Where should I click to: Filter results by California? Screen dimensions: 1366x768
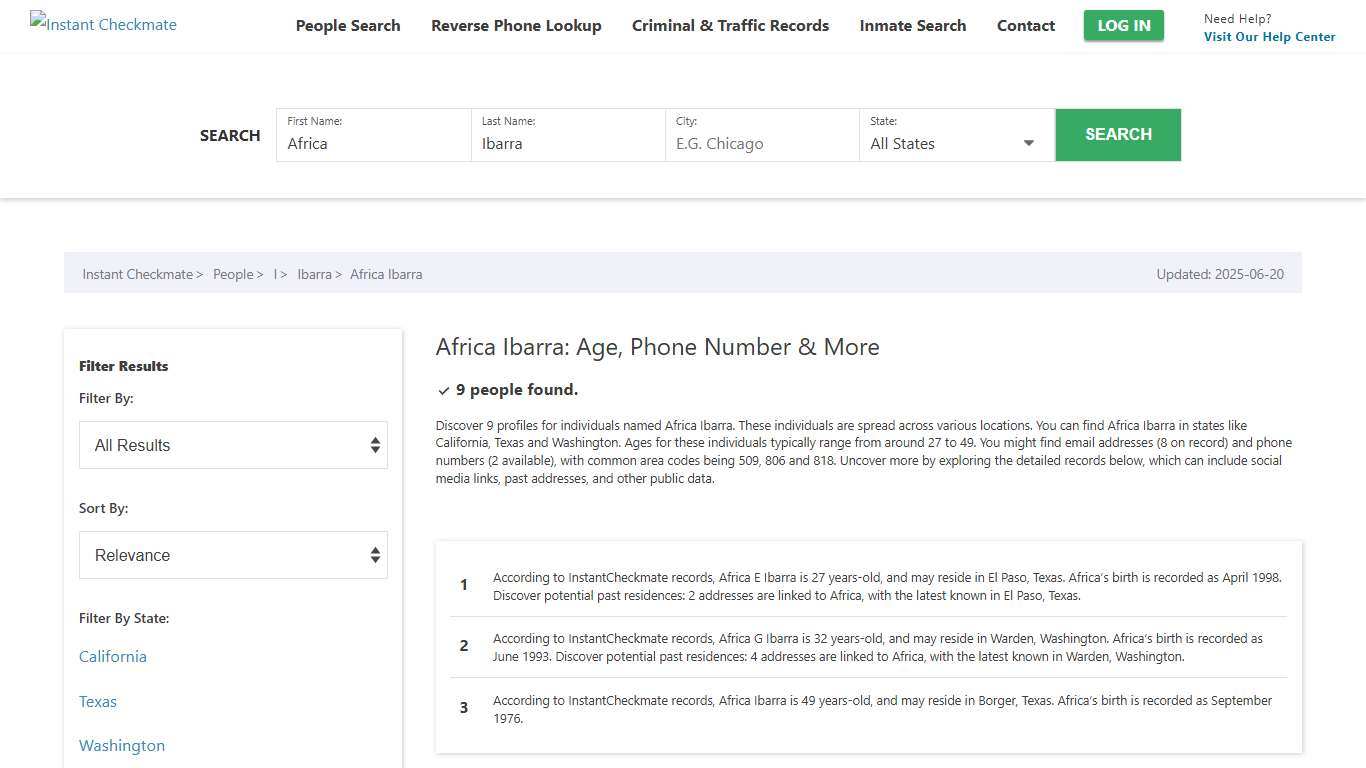pos(113,657)
